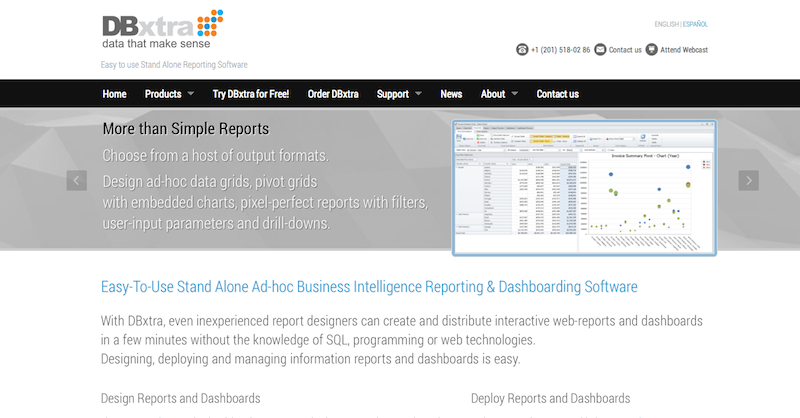Select Contact us in the navigation bar
The width and height of the screenshot is (800, 418).
(x=558, y=94)
